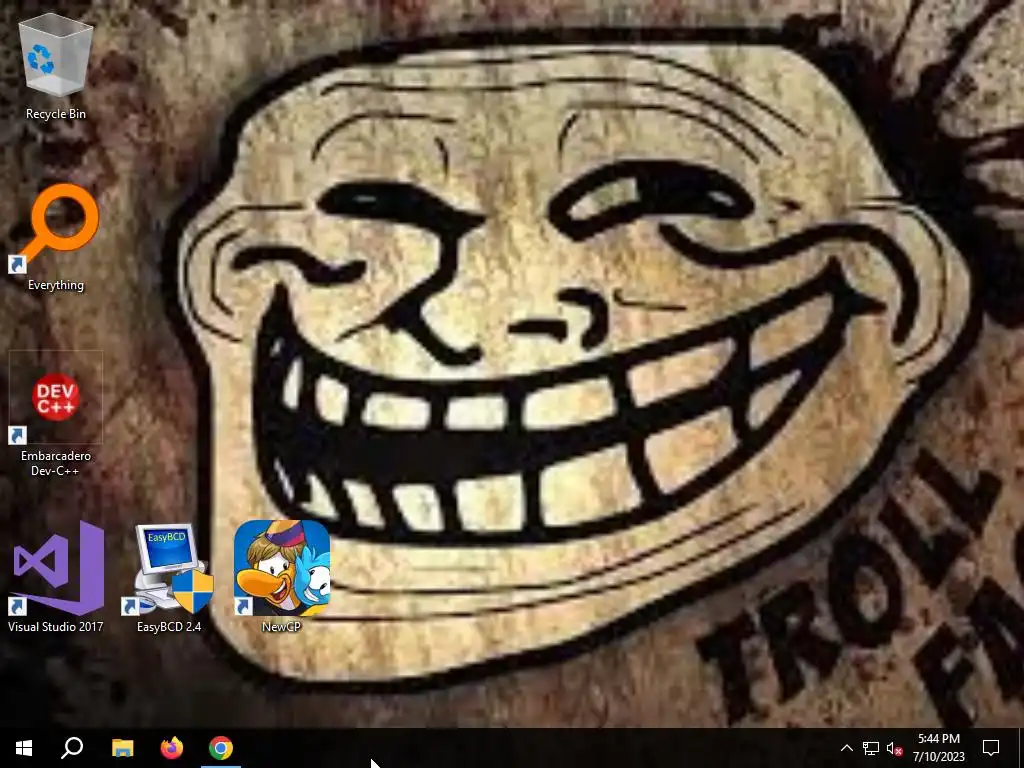1024x768 pixels.
Task: Open the muted volume tray icon
Action: (895, 748)
